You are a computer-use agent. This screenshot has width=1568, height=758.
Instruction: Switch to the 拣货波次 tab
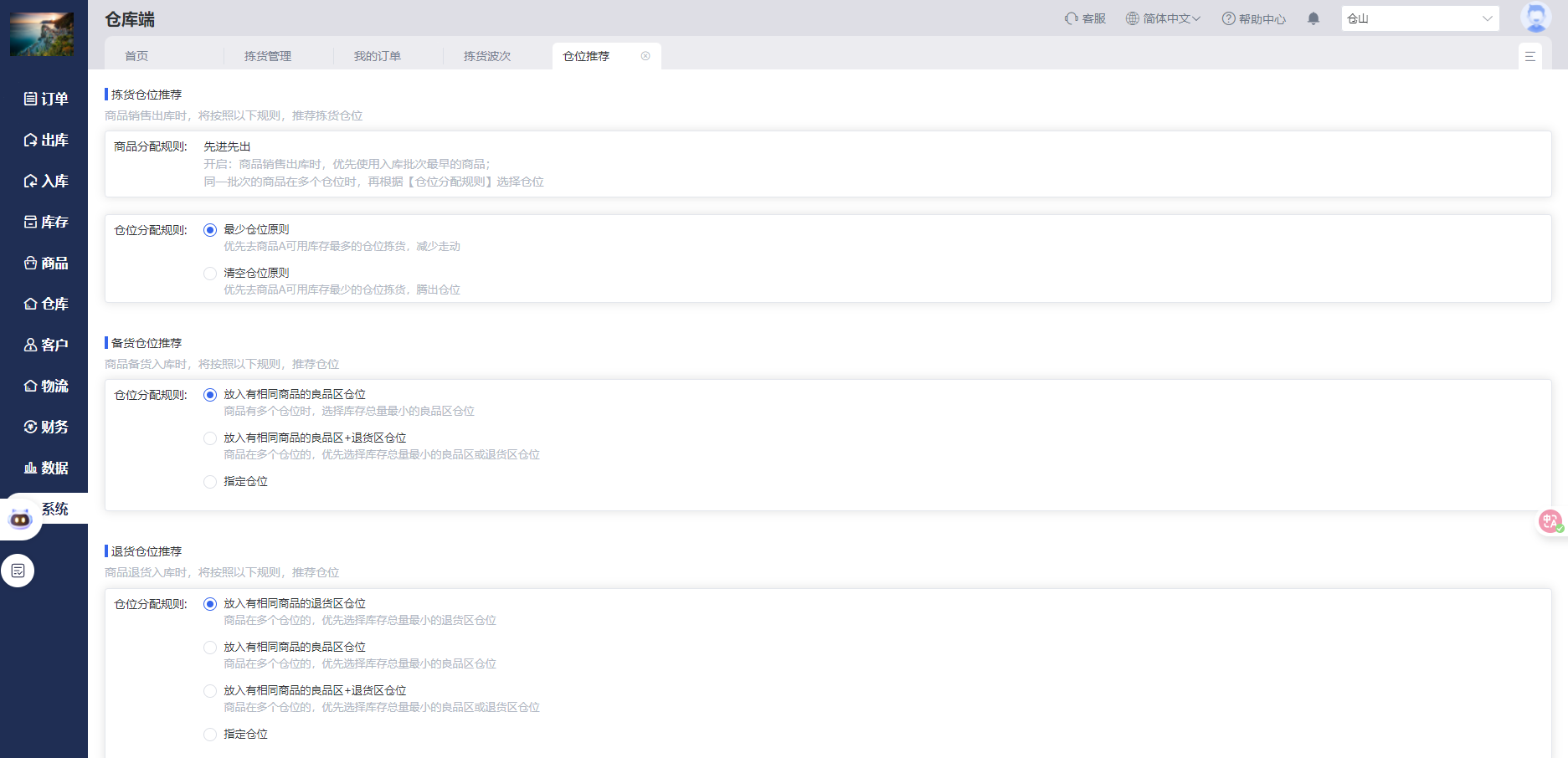coord(487,56)
